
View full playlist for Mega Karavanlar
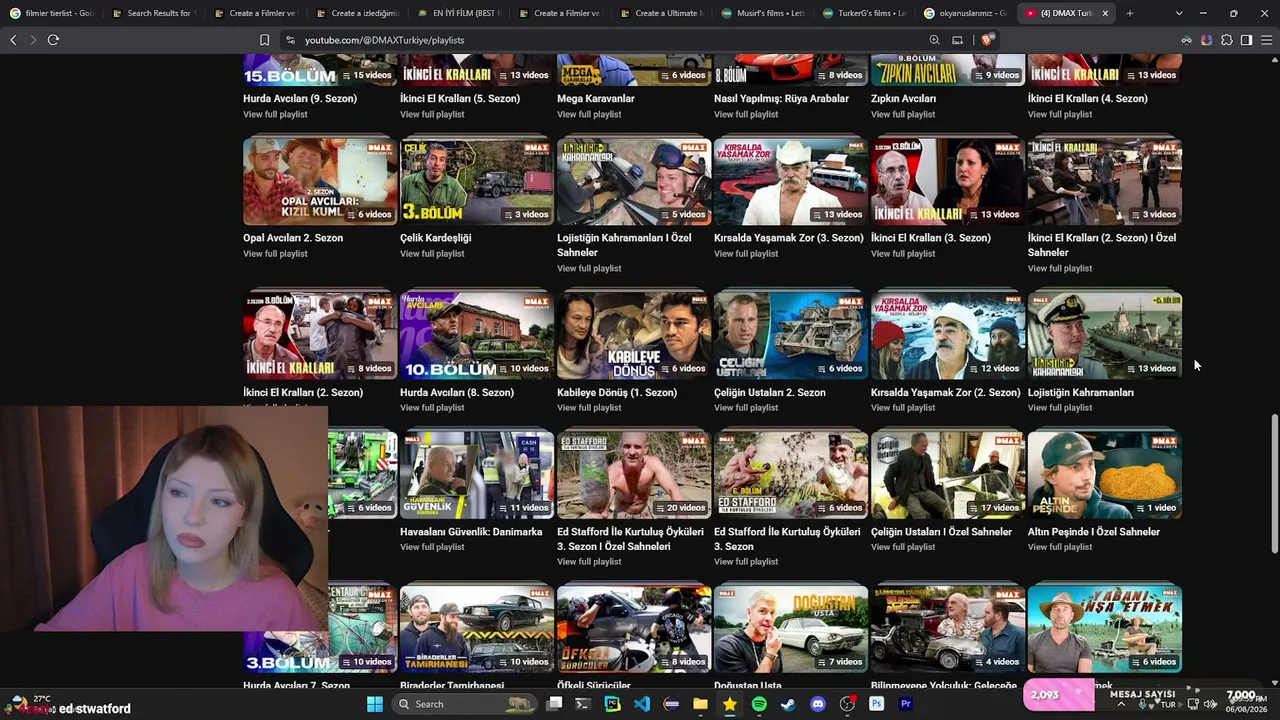point(589,114)
